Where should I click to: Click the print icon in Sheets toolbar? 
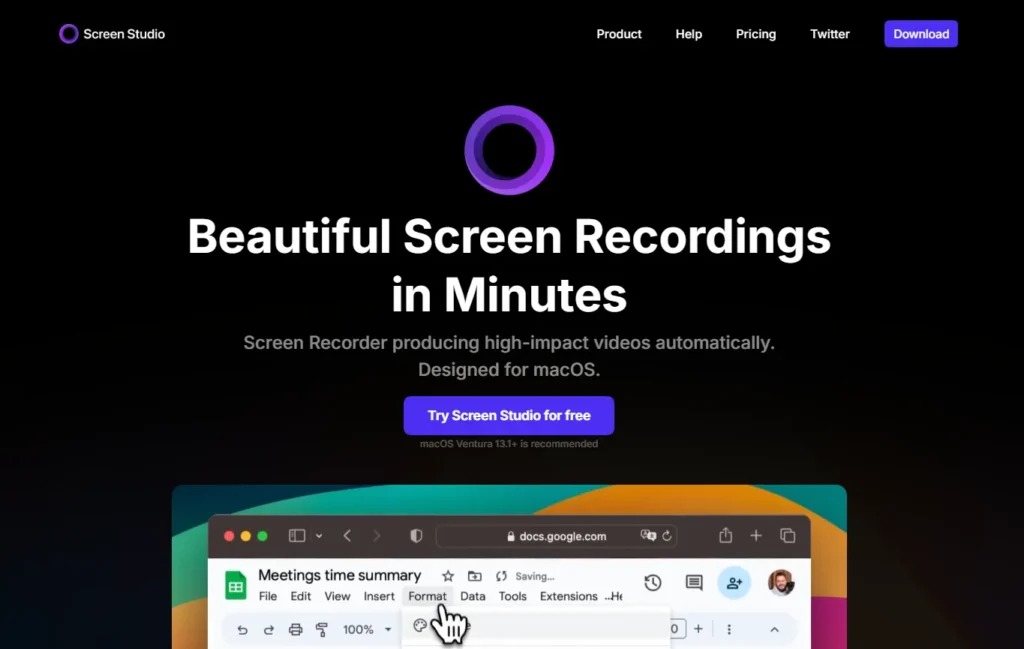[295, 629]
